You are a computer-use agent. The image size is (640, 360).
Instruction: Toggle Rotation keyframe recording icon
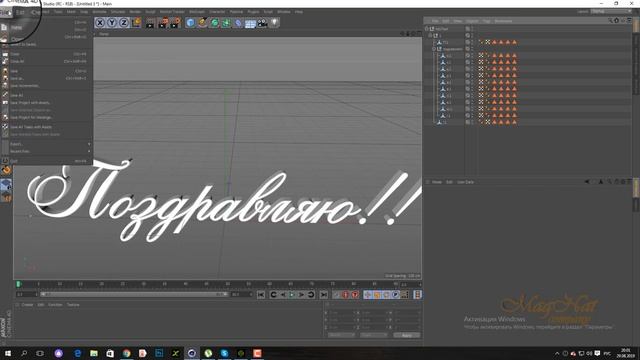coord(386,295)
